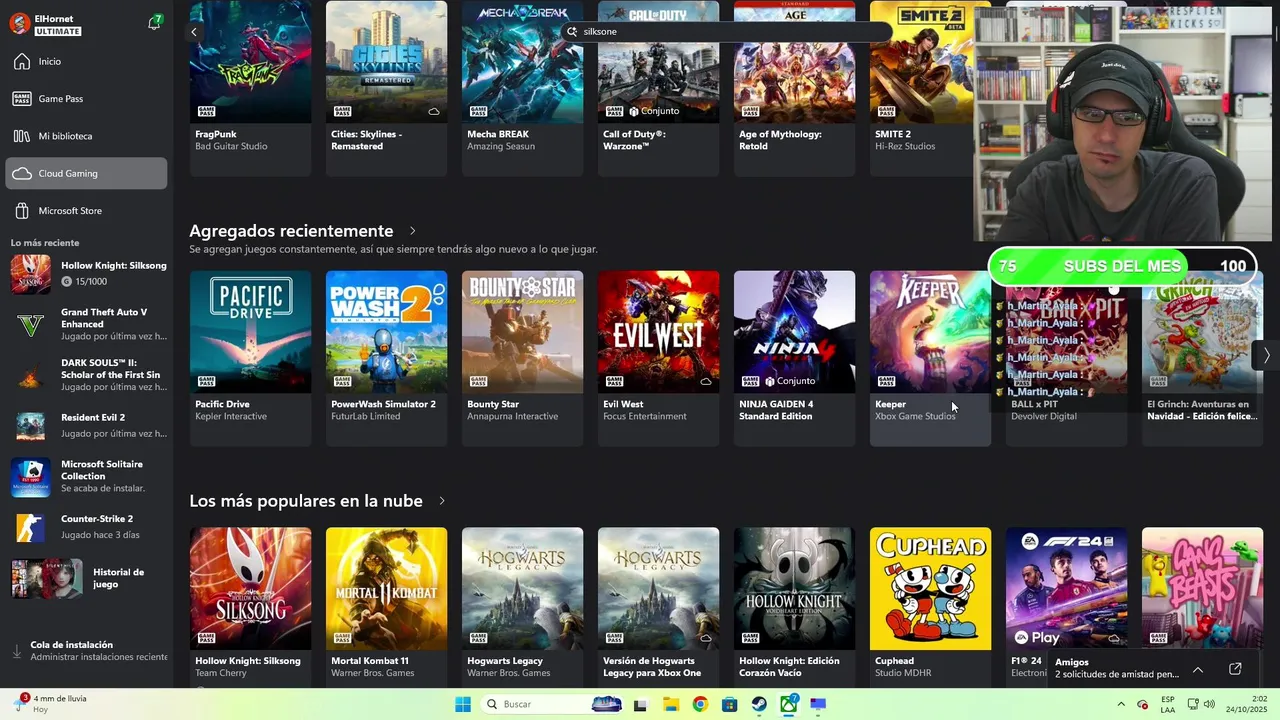This screenshot has height=720, width=1280.
Task: Open Hollow Knight: Edición Corazón Vacío tile
Action: click(x=794, y=607)
